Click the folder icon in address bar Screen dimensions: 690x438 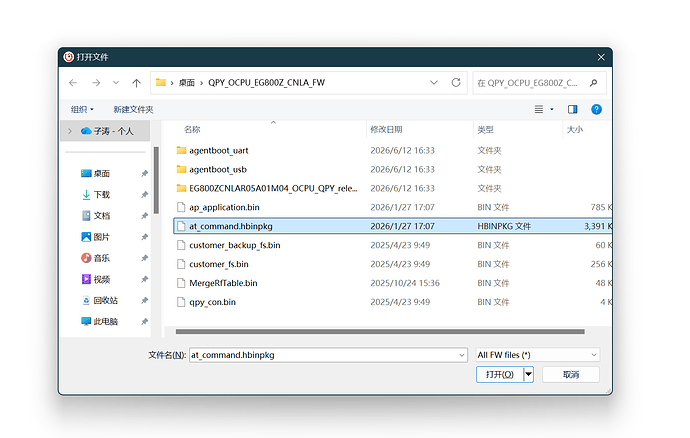161,82
